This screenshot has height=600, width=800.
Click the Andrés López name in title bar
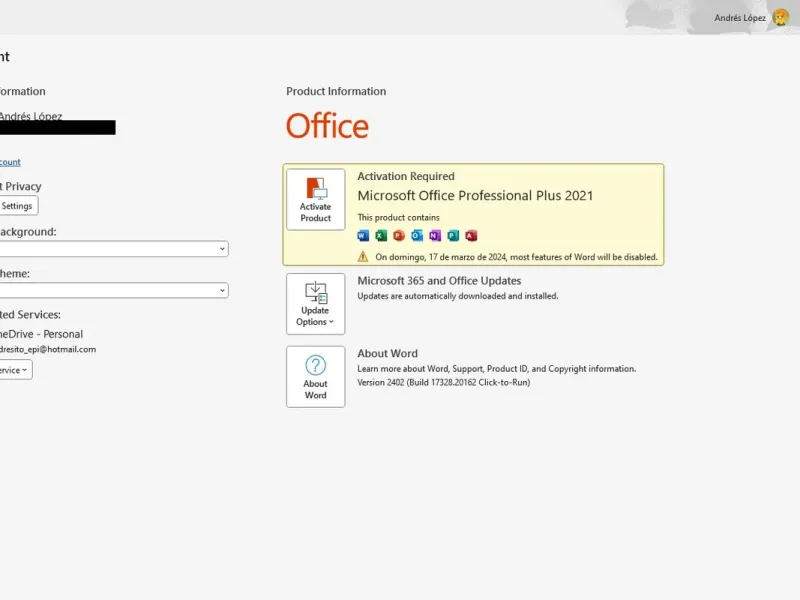click(740, 18)
